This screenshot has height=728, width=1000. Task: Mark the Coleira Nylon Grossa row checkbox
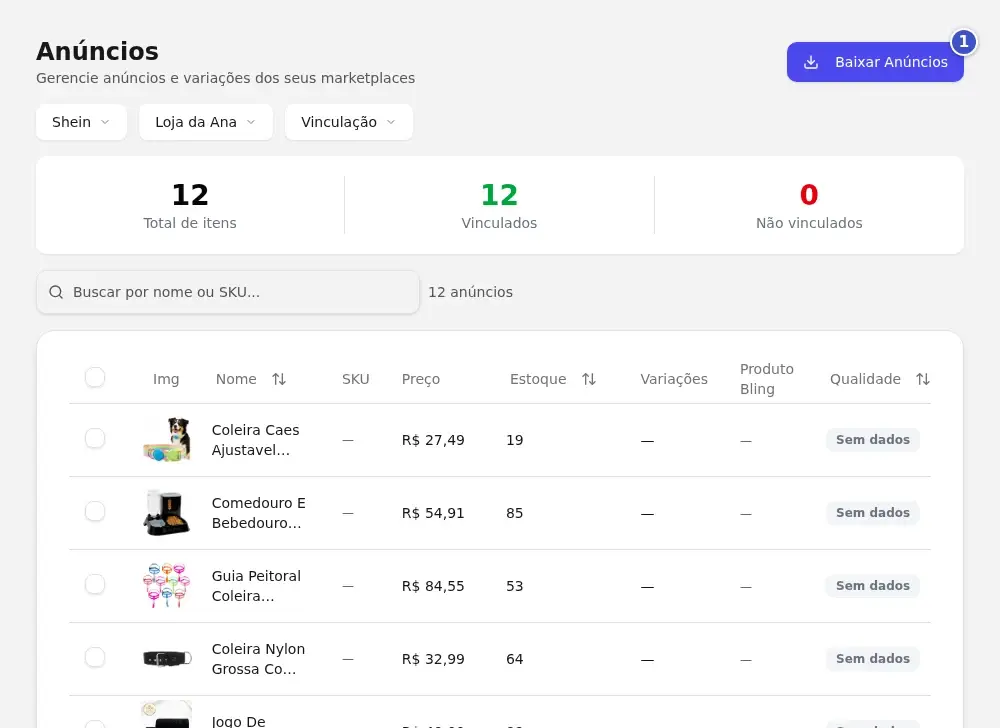coord(95,657)
